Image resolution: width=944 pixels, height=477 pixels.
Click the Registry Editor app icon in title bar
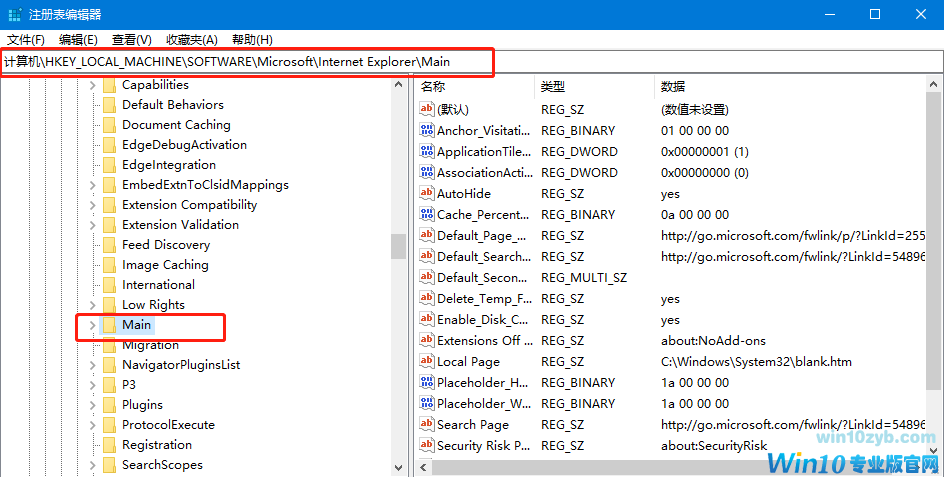14,14
